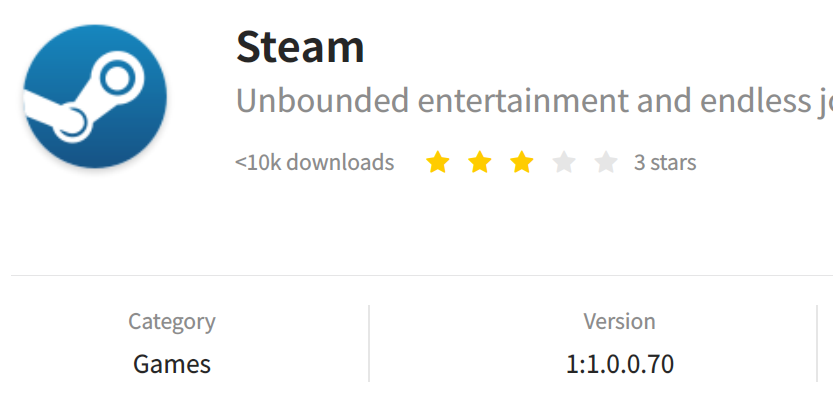Click the fifth gray rating star

[x=606, y=162]
